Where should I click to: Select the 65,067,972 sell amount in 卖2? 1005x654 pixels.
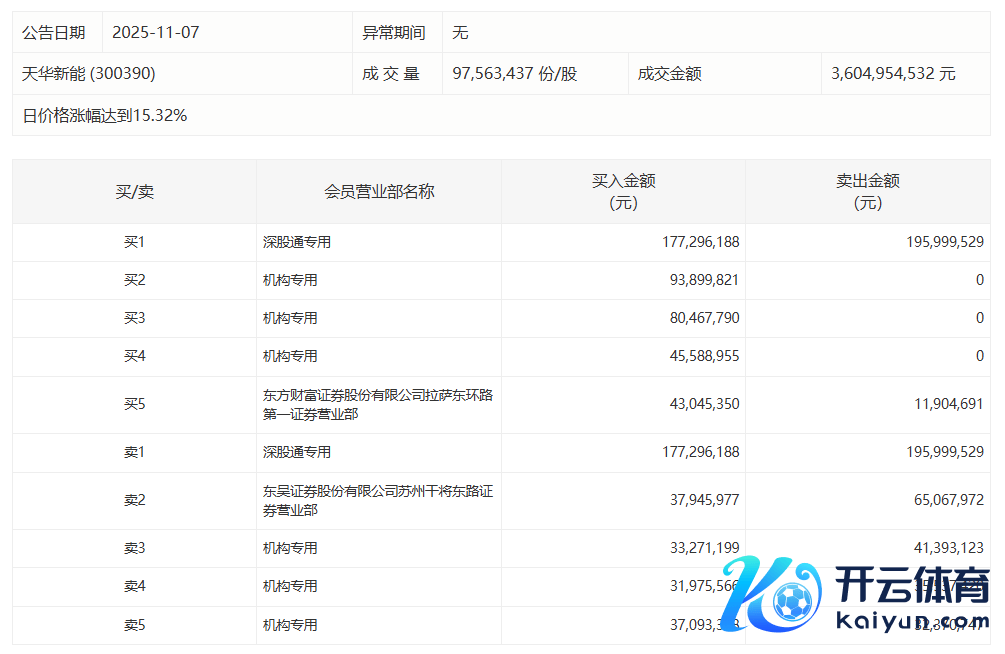point(944,501)
